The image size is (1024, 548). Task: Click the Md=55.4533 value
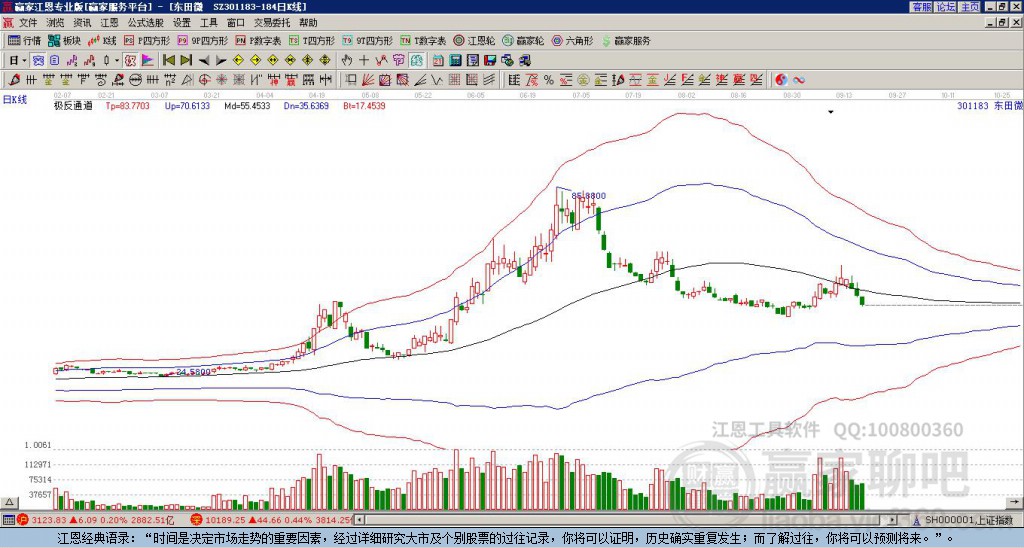(x=248, y=105)
